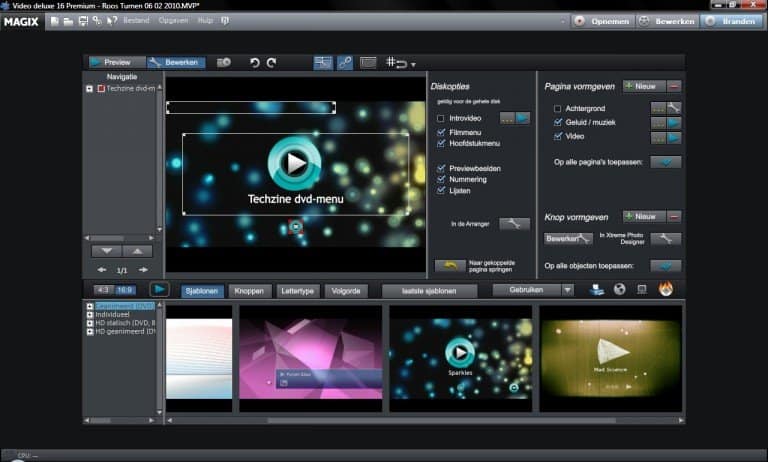Click the Op alle objecten toepassen button
The image size is (768, 462).
coord(666,266)
